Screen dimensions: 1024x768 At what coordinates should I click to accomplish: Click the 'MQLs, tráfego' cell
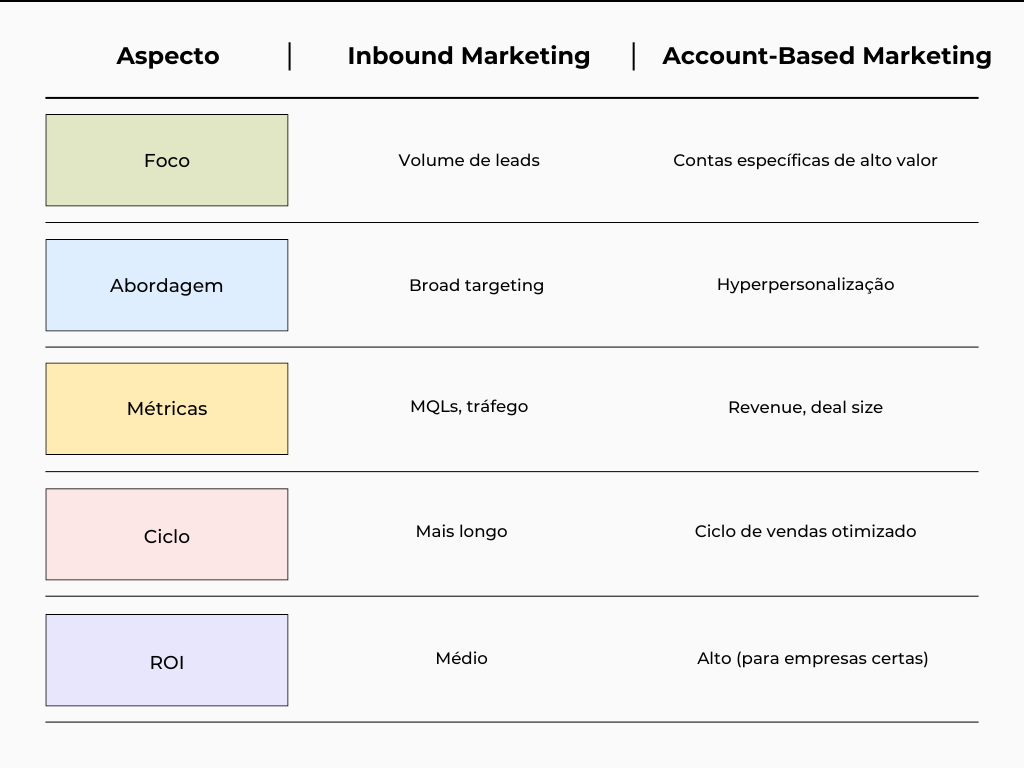(x=469, y=406)
